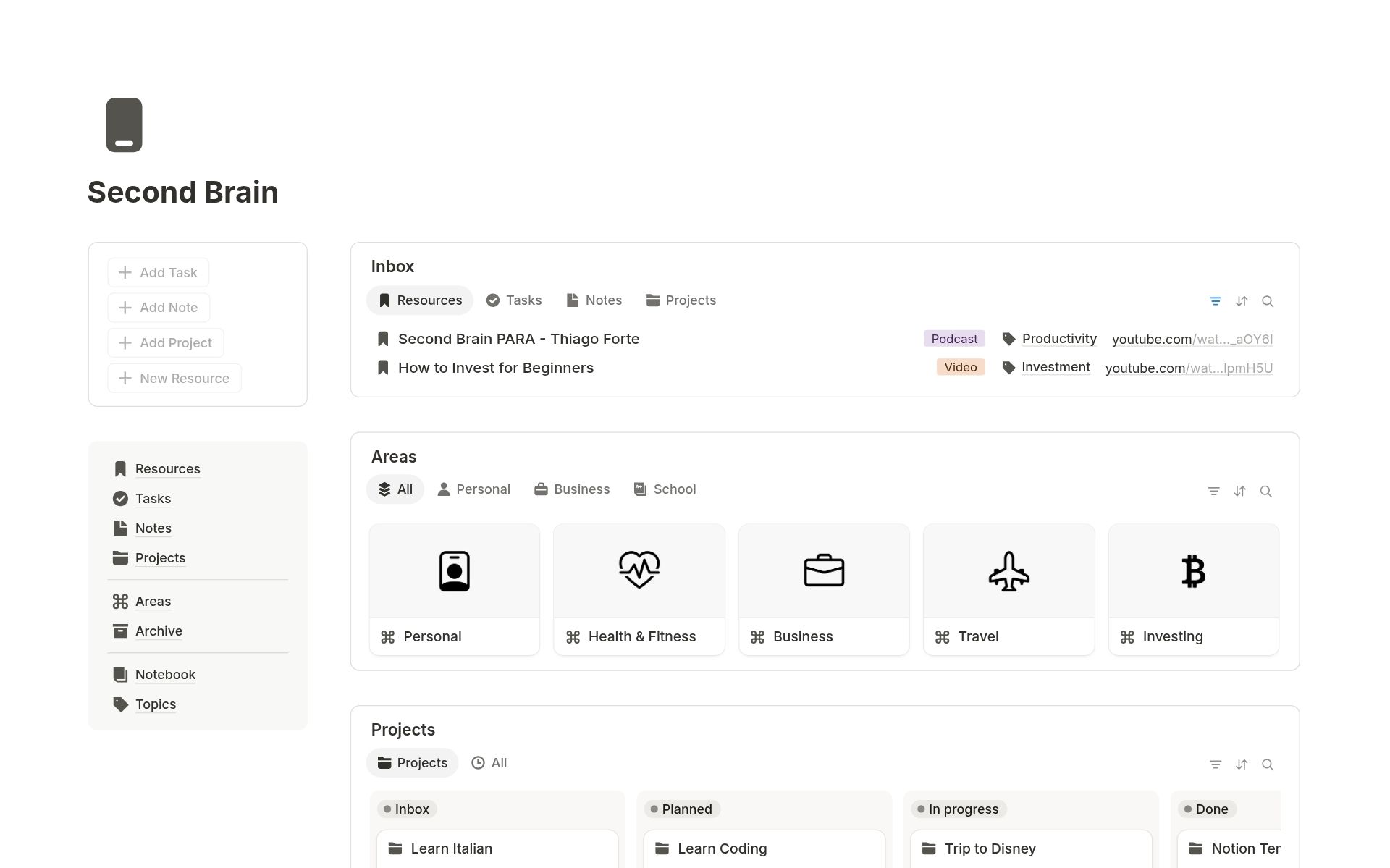Open the Health & Fitness area card
Viewport: 1390px width, 868px height.
[639, 589]
